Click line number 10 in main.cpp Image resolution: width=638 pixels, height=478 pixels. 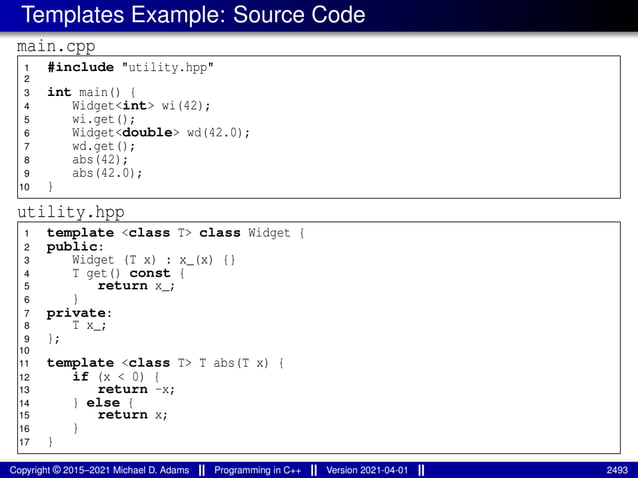click(24, 187)
